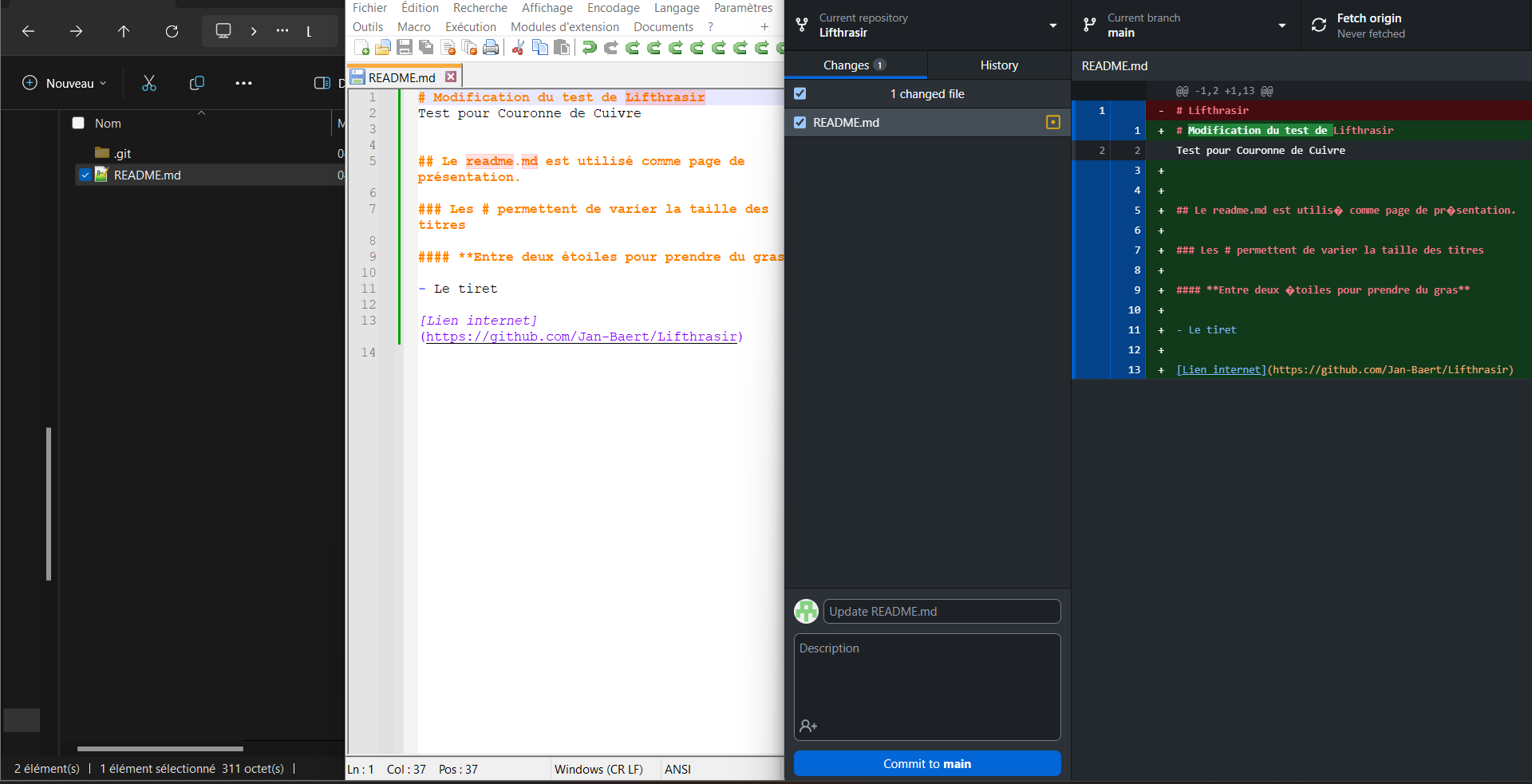Click the Windows (CR LF) line ending selector
1532x784 pixels.
(x=598, y=769)
